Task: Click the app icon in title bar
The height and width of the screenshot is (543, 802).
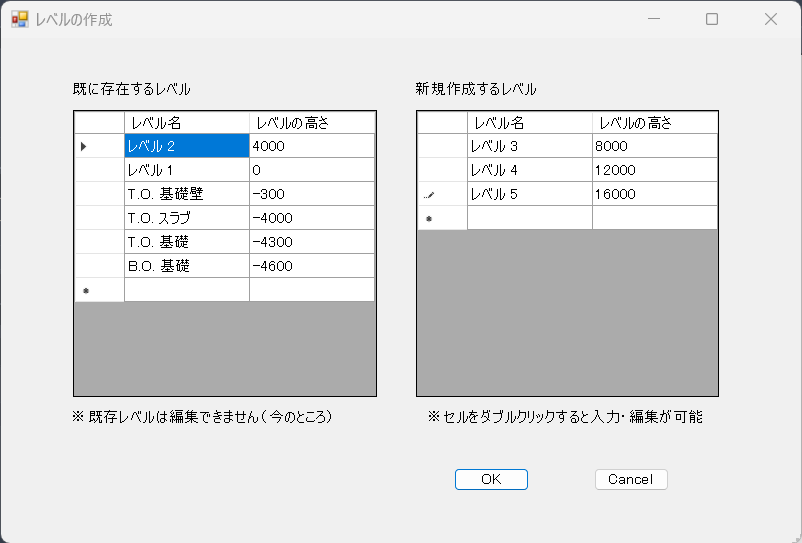Action: [19, 19]
